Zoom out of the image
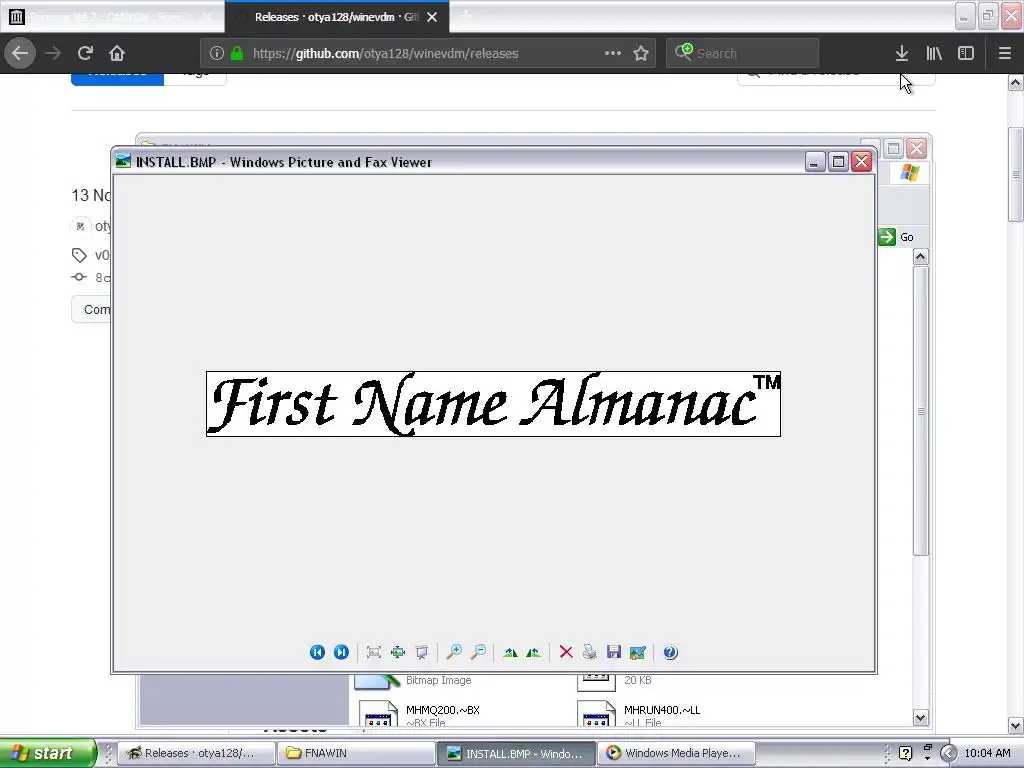Viewport: 1024px width, 768px height. coord(478,652)
